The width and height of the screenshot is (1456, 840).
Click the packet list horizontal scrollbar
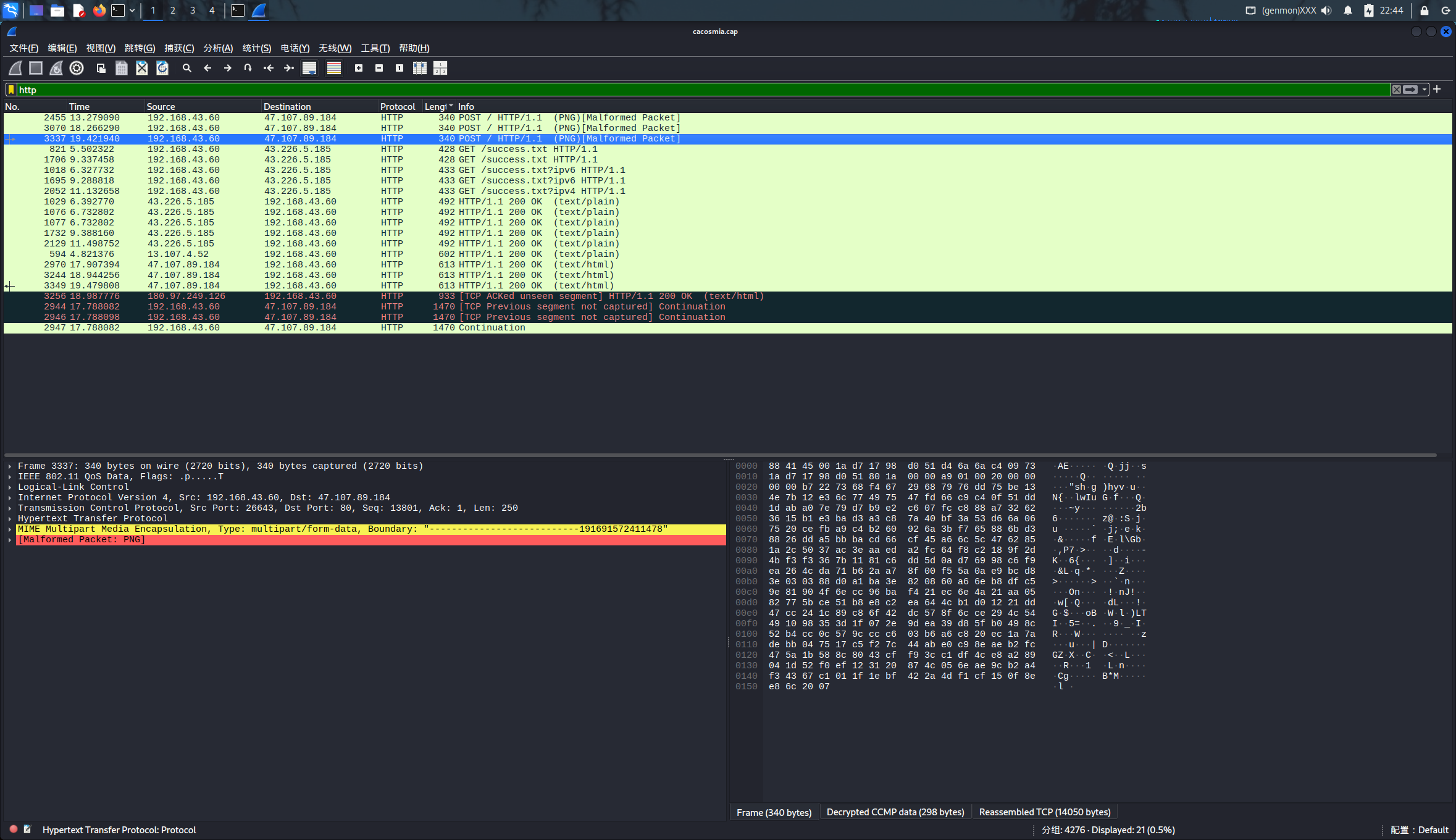pyautogui.click(x=720, y=455)
